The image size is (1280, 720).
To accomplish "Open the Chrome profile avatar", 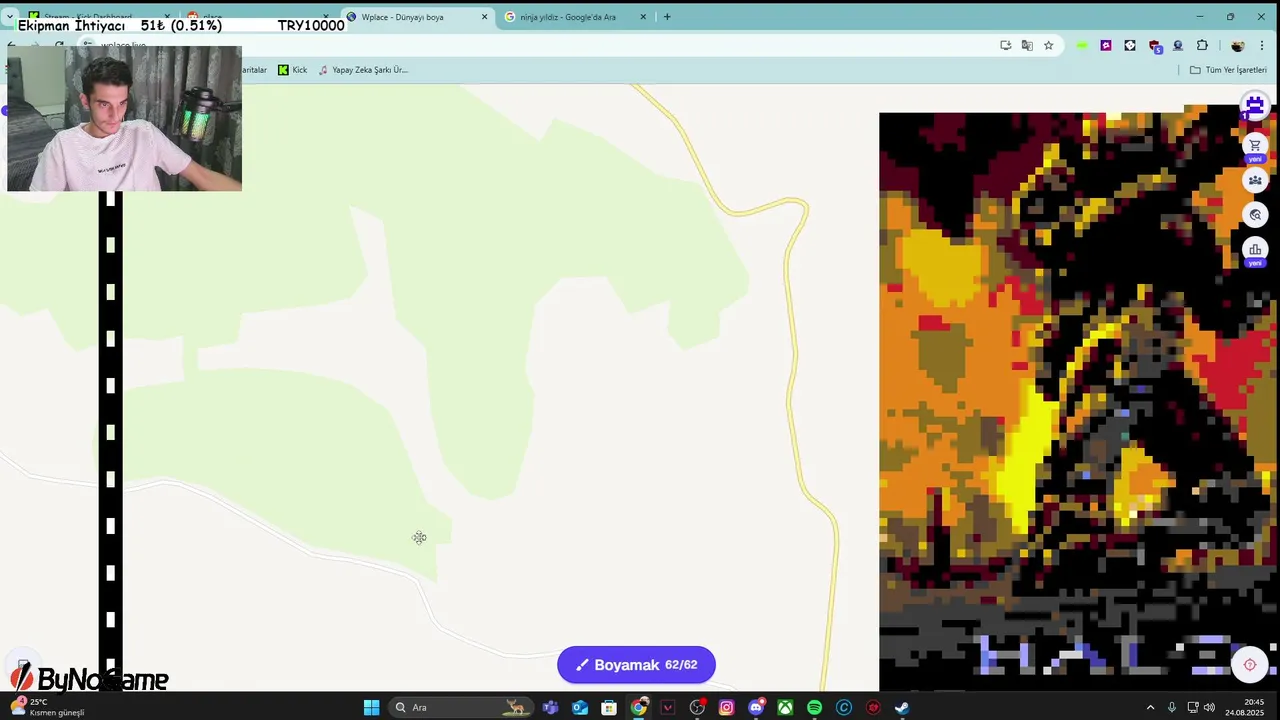I will (1237, 45).
